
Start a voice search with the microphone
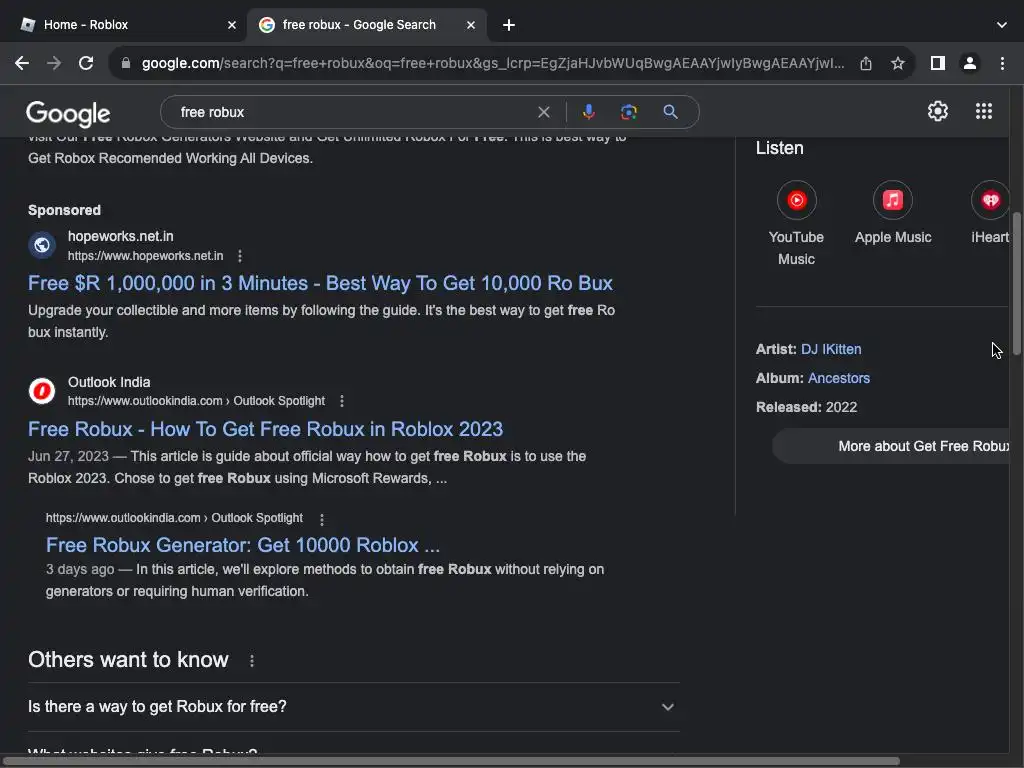click(588, 112)
